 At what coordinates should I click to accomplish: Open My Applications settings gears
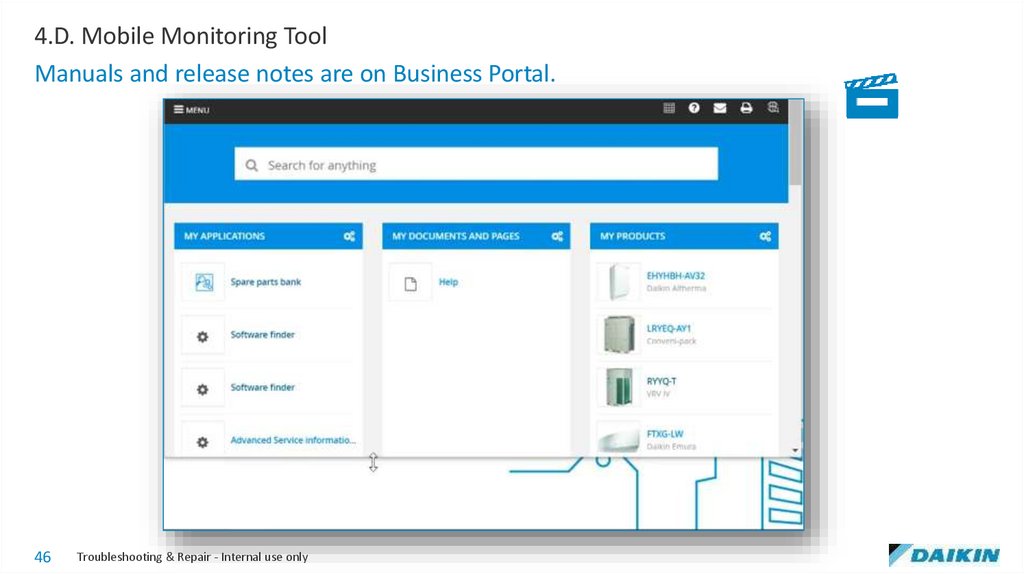pyautogui.click(x=349, y=236)
